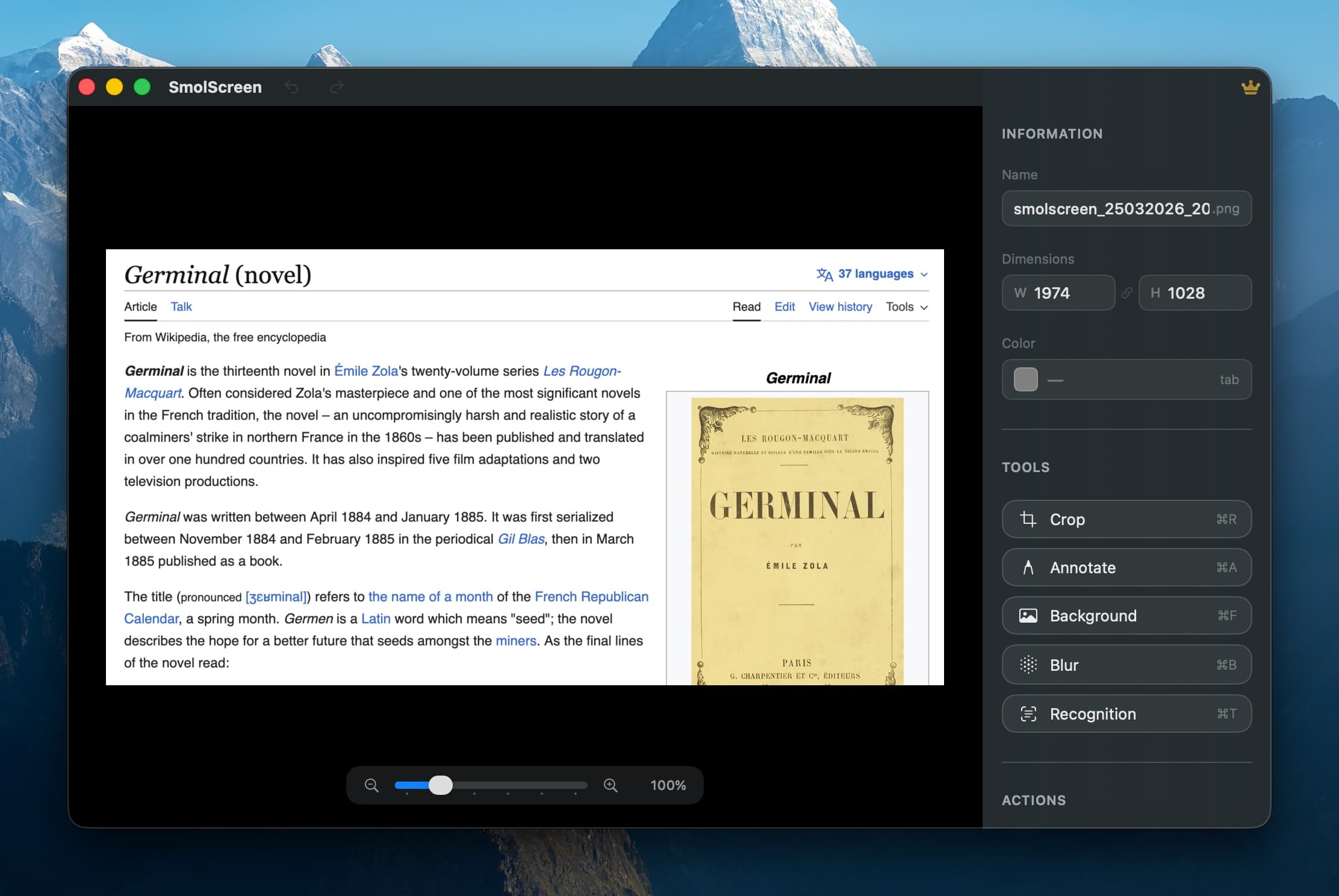Select the Blur tool
Viewport: 1339px width, 896px height.
pos(1126,665)
